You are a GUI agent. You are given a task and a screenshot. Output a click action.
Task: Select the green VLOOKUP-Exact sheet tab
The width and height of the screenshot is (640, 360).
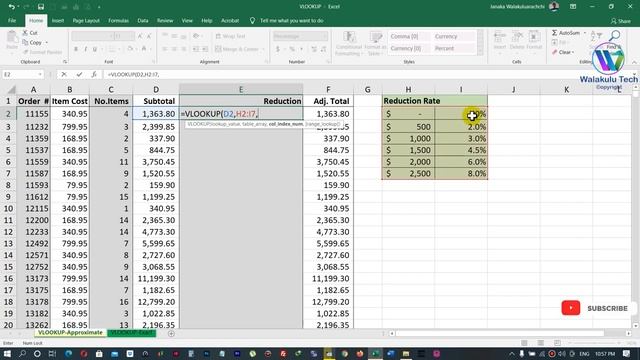[132, 333]
